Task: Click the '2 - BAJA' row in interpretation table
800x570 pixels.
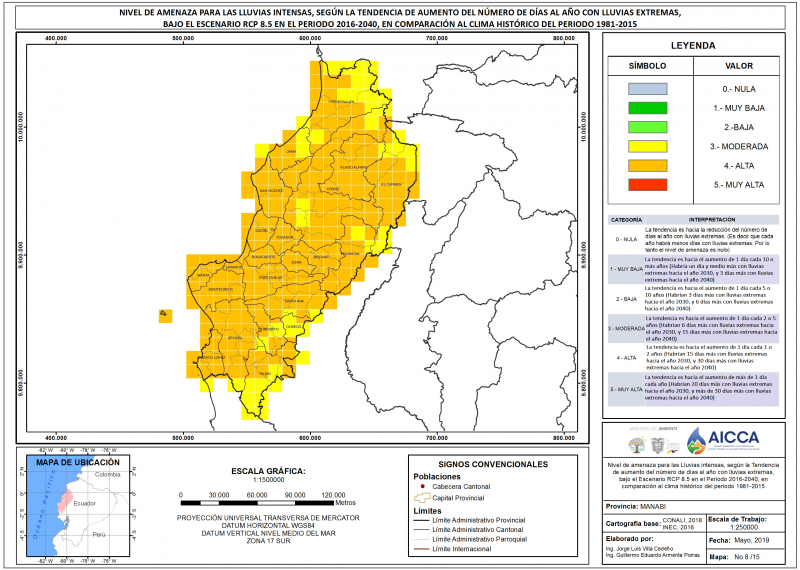Action: (693, 299)
